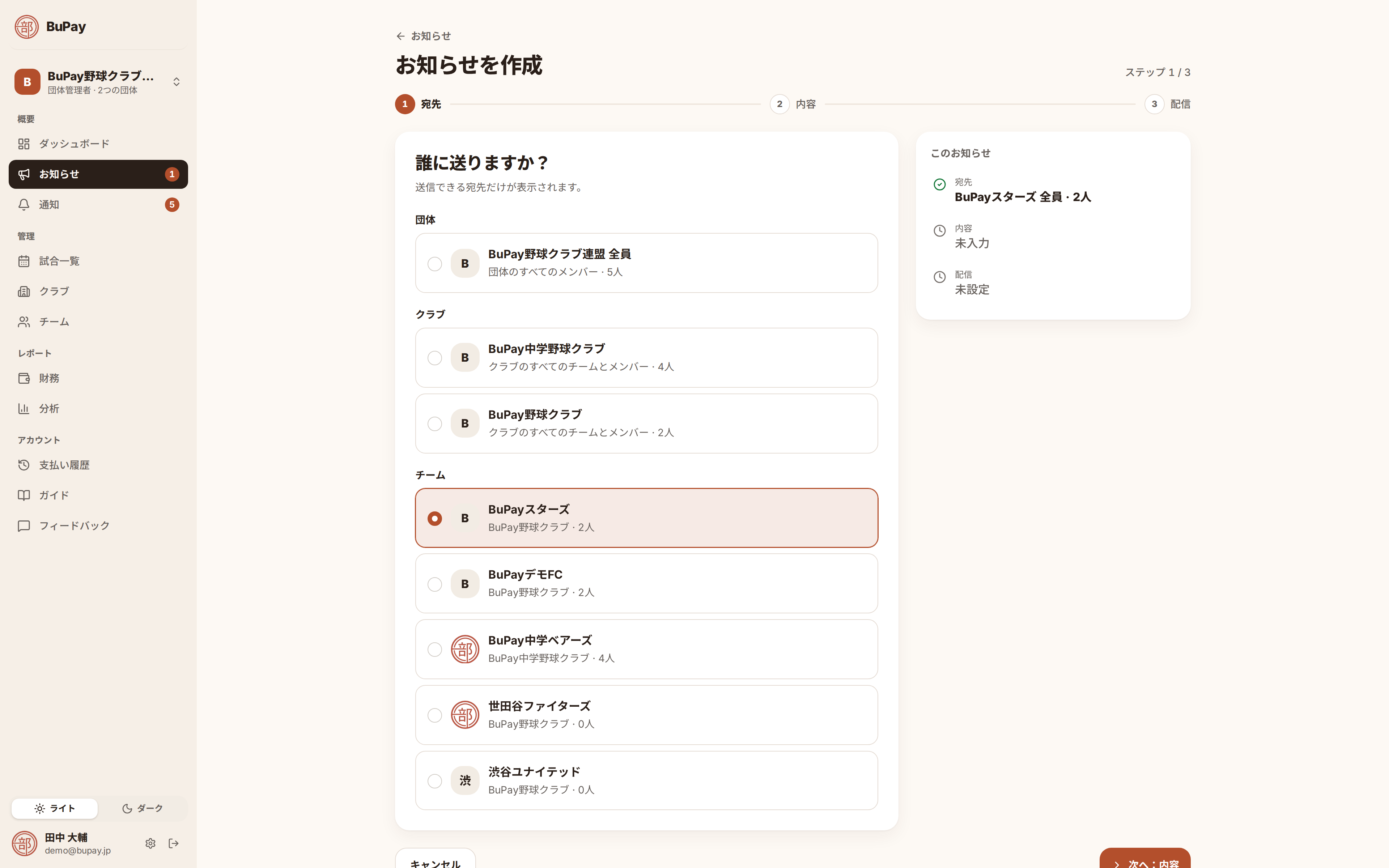This screenshot has width=1389, height=868.
Task: Select the BuPay野球クラブ連盟 全員 radio button
Action: 434,264
